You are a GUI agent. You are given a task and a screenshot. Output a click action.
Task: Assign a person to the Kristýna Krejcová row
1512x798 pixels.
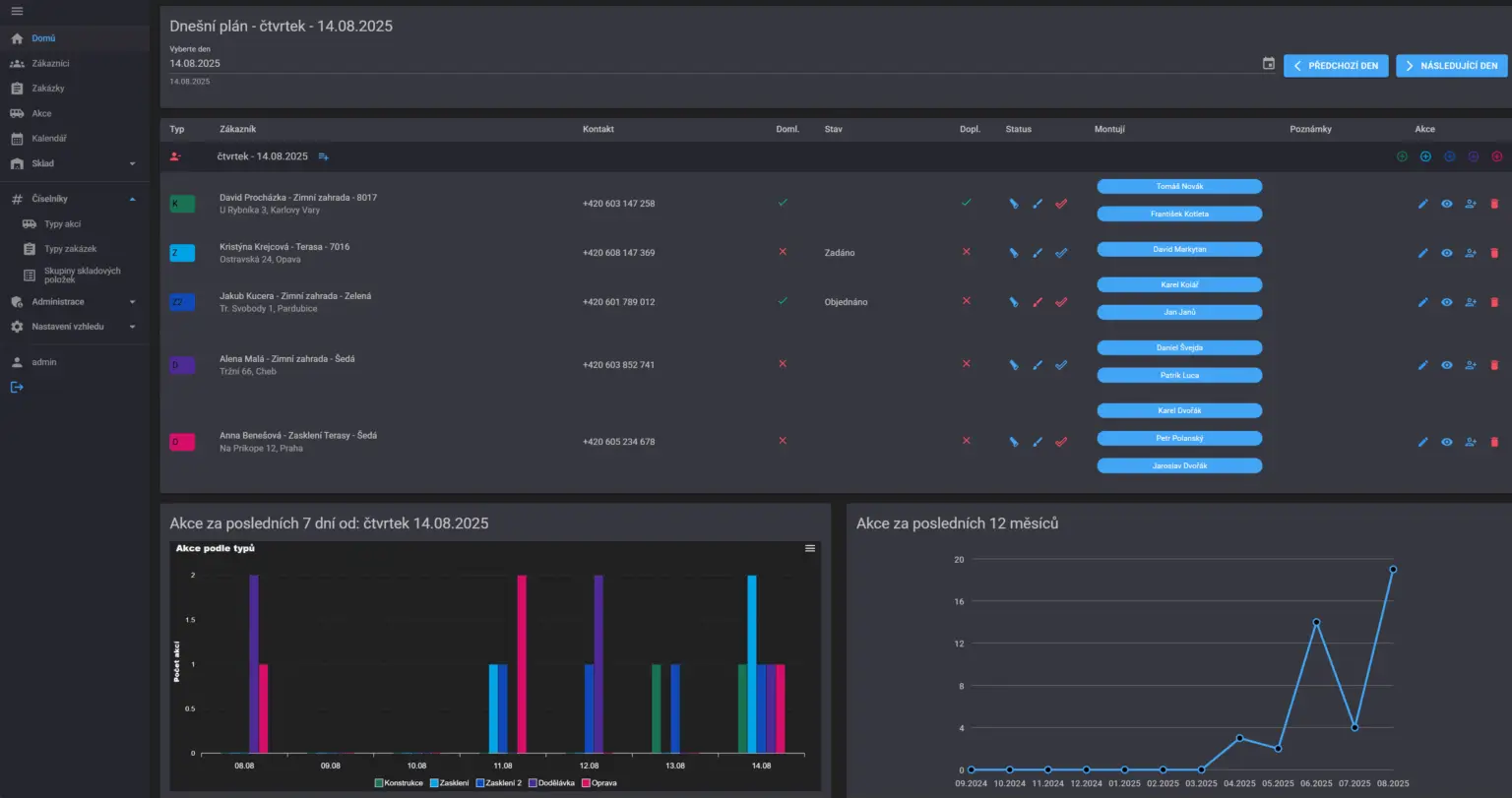point(1471,253)
